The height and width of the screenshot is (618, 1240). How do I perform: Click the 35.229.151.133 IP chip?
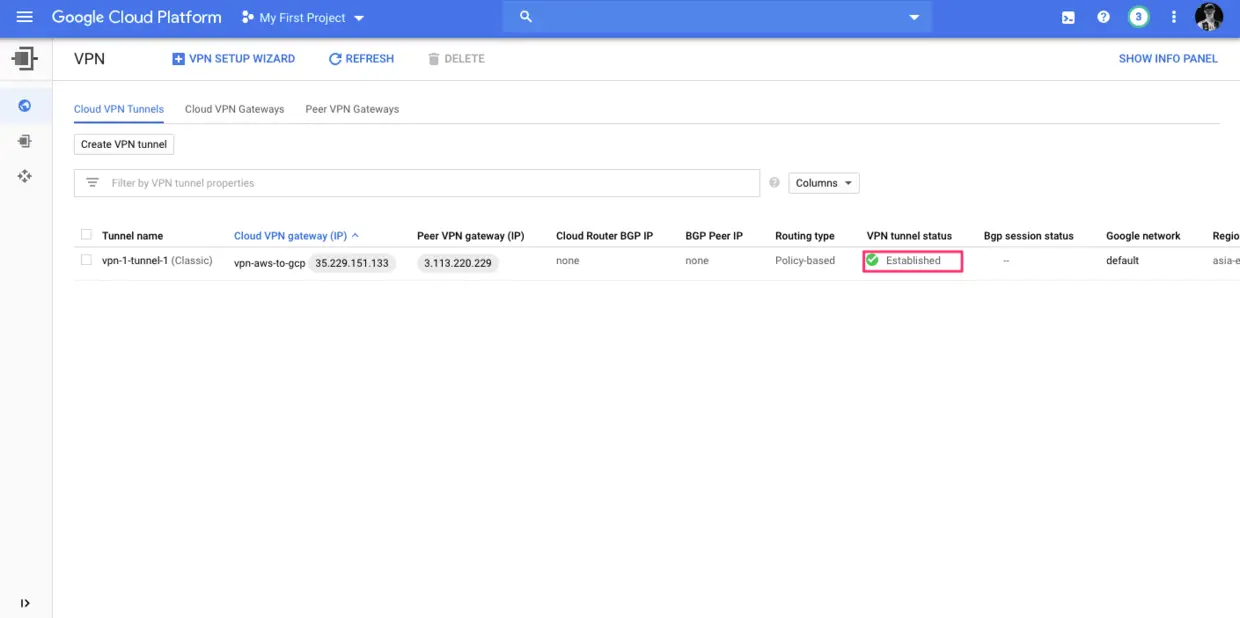coord(352,263)
